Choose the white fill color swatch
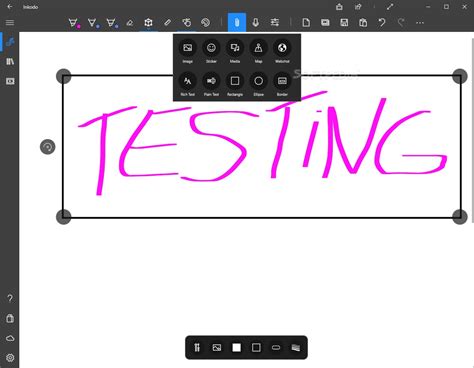Viewport: 474px width, 368px height. pyautogui.click(x=236, y=348)
